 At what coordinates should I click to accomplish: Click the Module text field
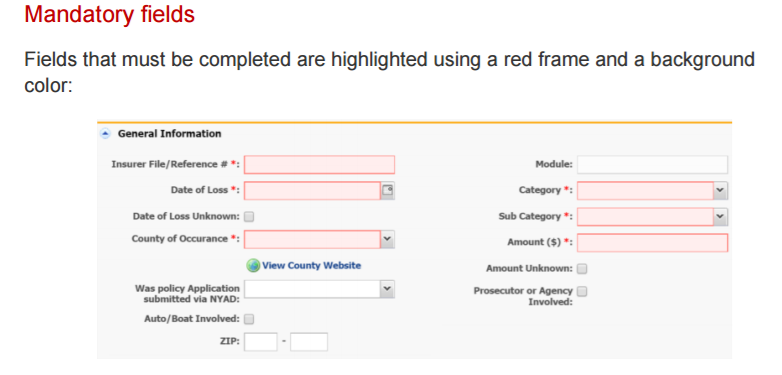click(652, 165)
